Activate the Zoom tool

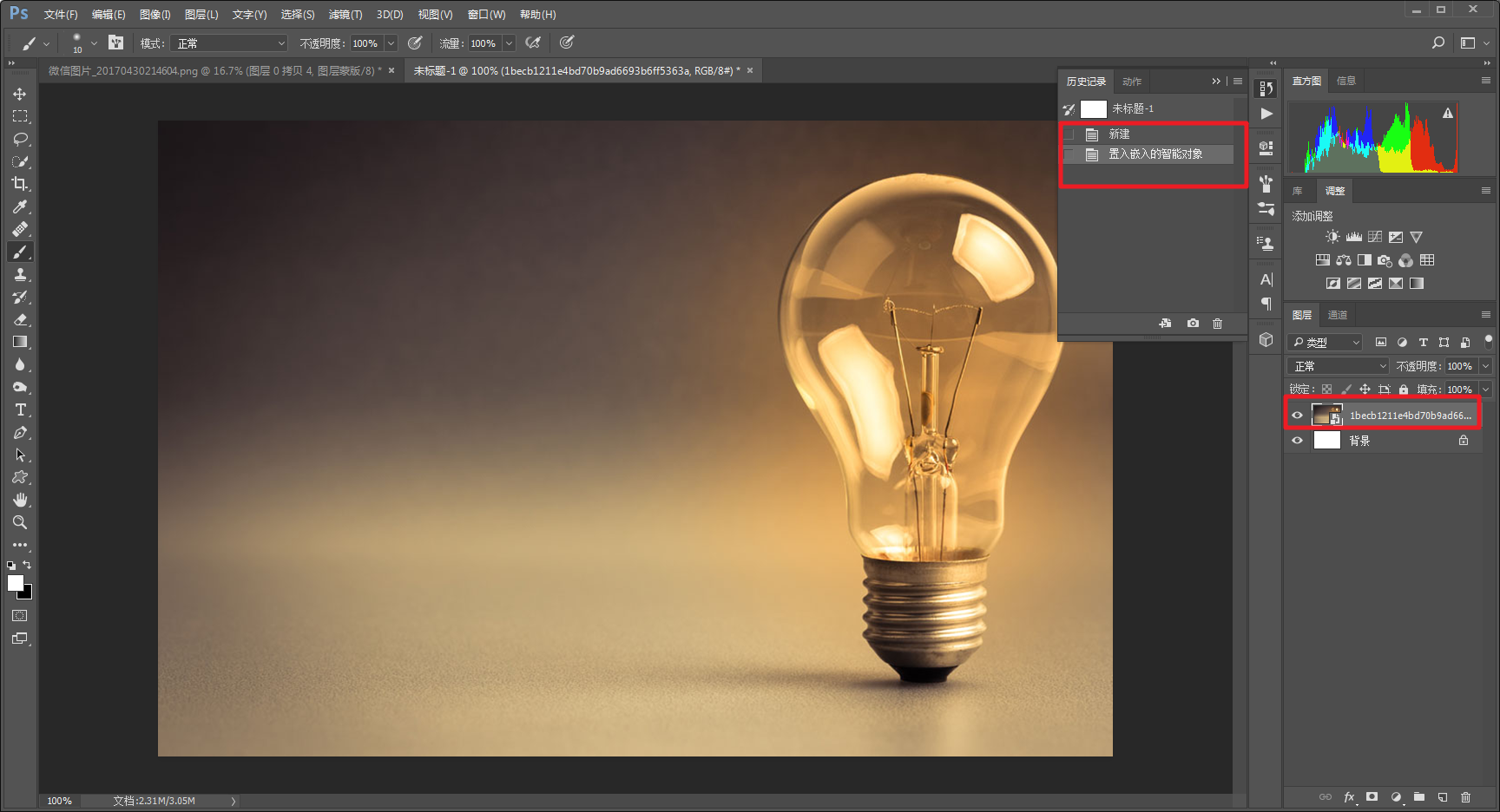coord(20,522)
